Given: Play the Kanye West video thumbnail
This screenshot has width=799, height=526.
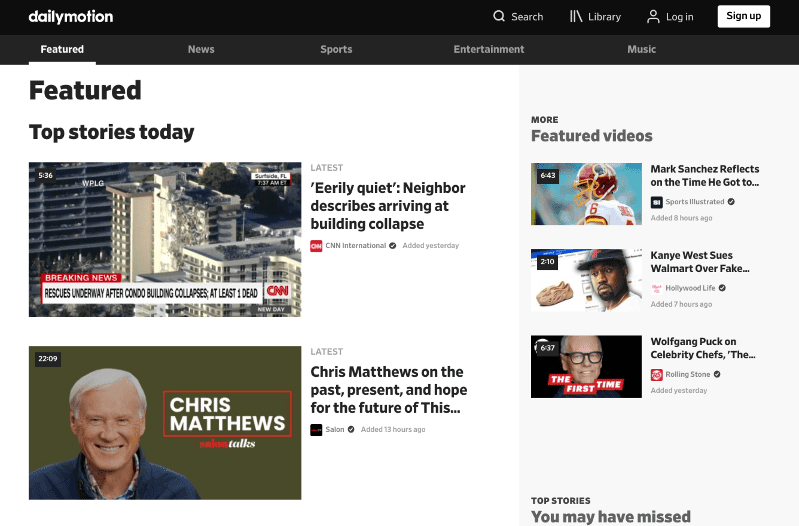Looking at the screenshot, I should pyautogui.click(x=587, y=280).
